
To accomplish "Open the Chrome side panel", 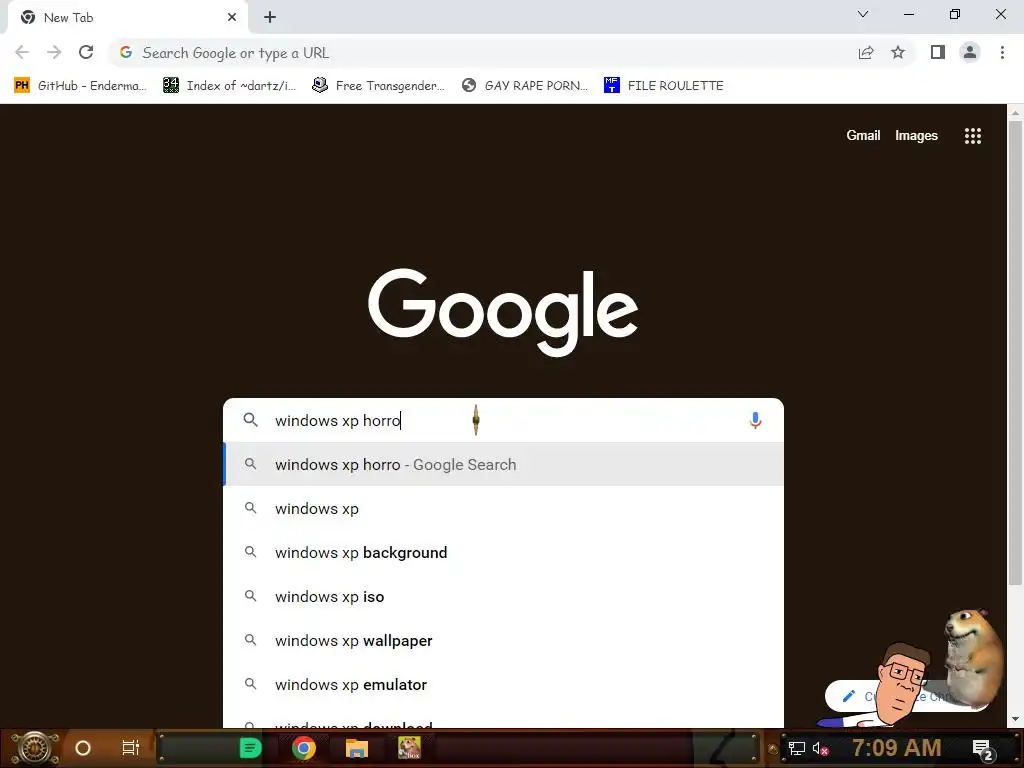I will coord(938,52).
